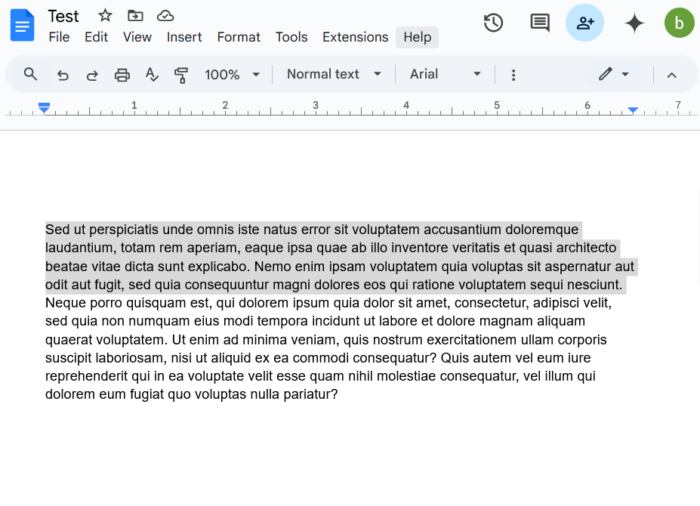Open the Insert menu
Image resolution: width=700 pixels, height=506 pixels.
[184, 37]
